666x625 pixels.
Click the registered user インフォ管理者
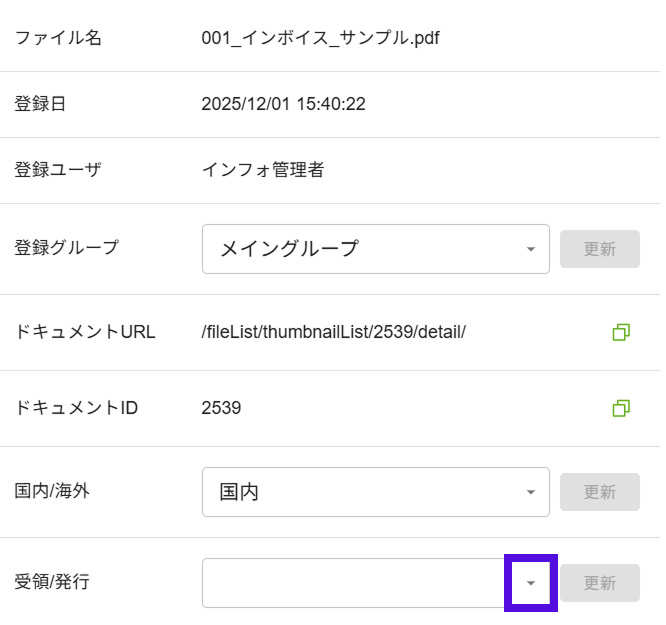[262, 170]
